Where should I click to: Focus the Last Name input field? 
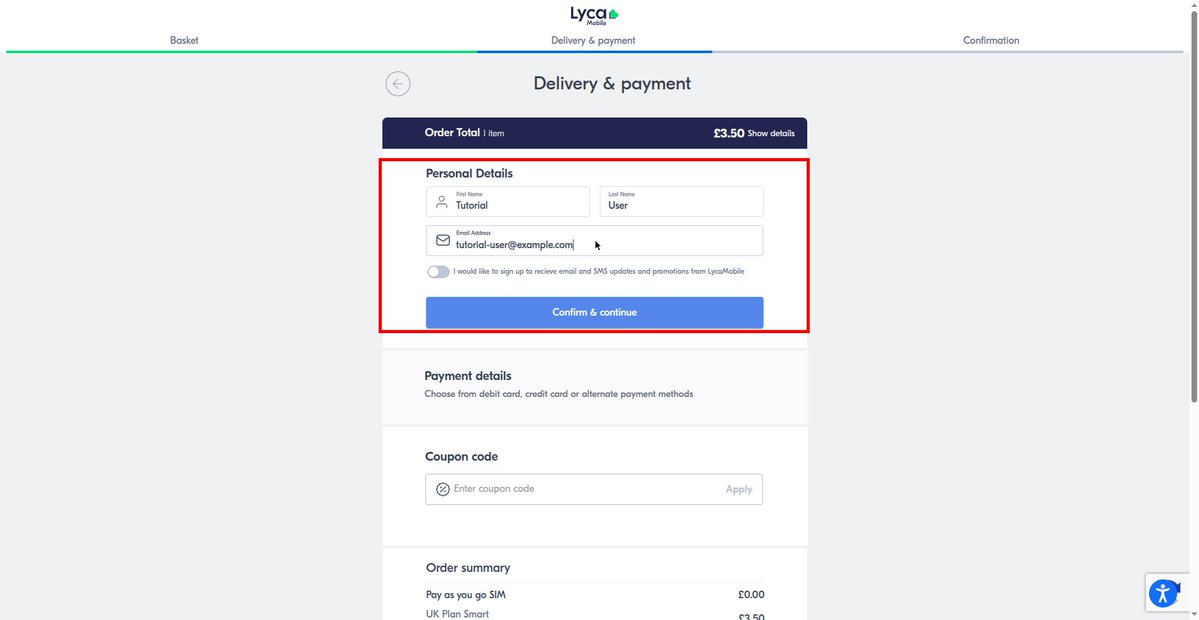click(x=681, y=202)
